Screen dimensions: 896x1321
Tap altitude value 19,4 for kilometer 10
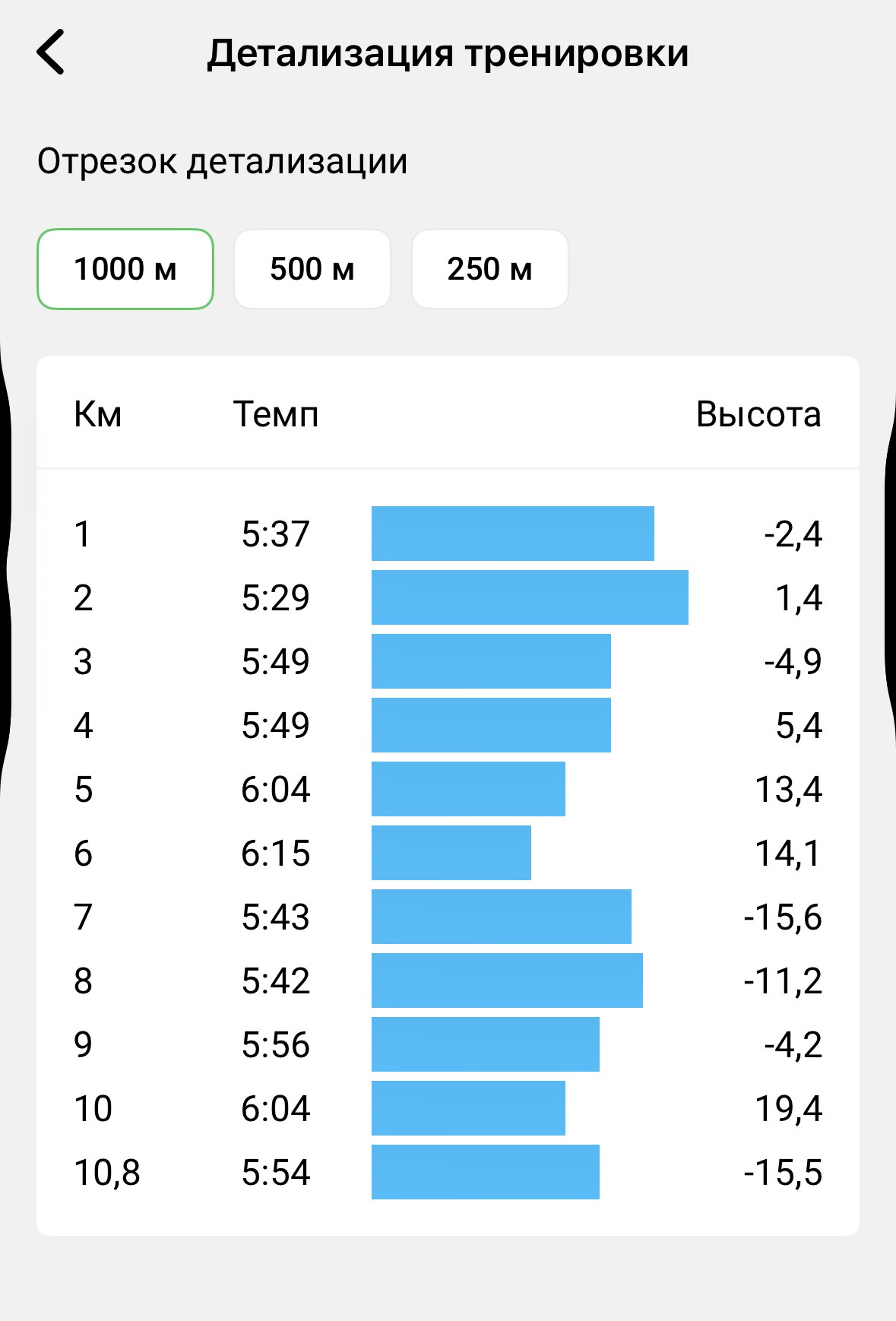point(789,1109)
